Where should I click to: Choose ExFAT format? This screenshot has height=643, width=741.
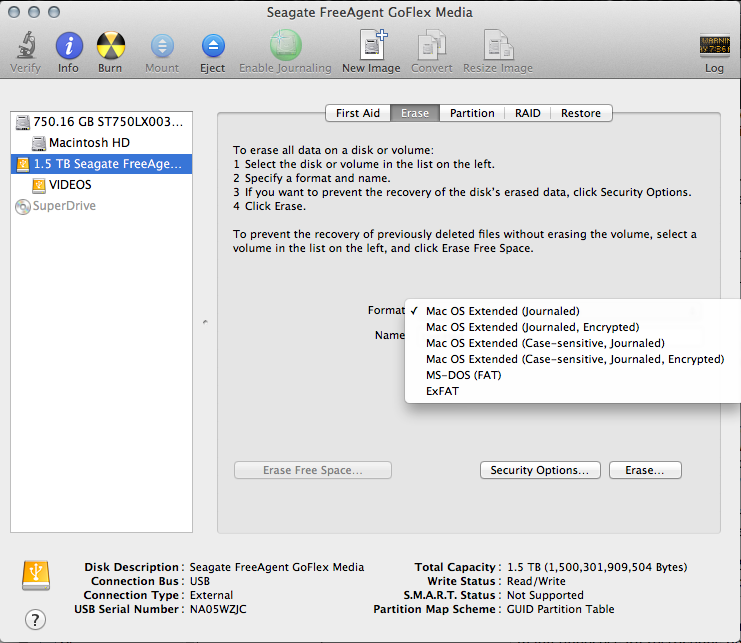pyautogui.click(x=573, y=391)
